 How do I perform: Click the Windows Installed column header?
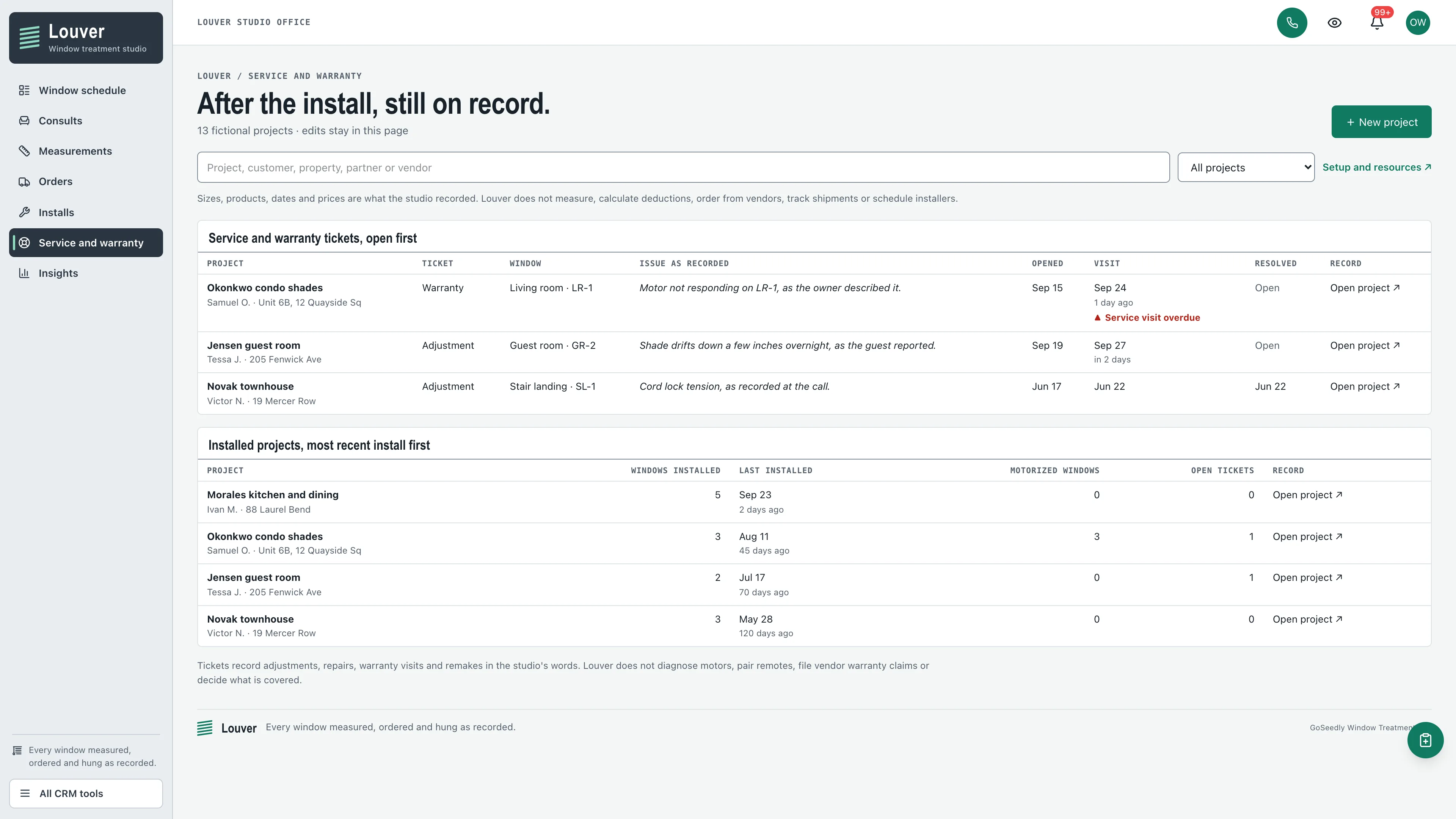675,470
